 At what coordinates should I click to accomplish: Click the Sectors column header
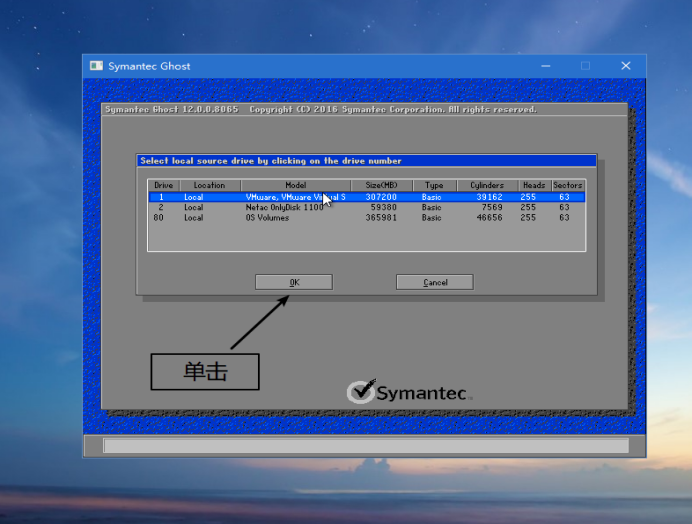tap(568, 185)
